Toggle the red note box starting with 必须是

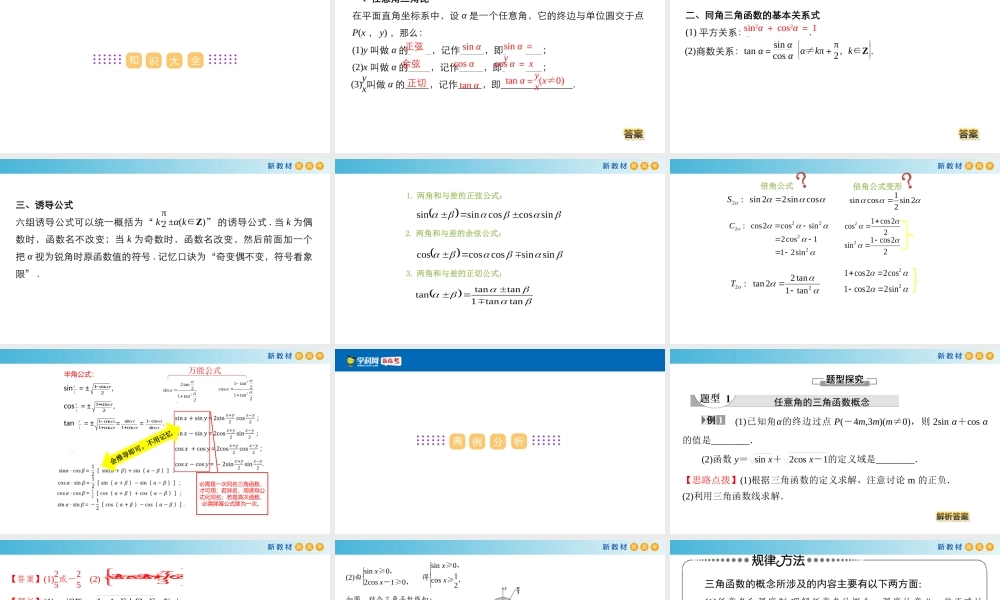coord(231,493)
